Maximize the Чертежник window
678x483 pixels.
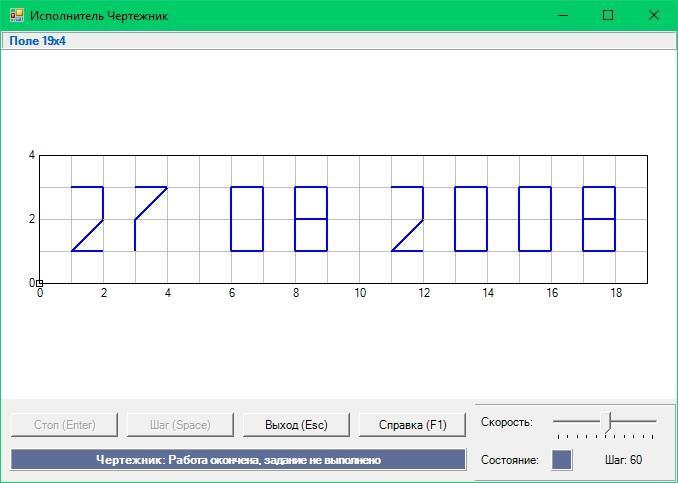click(608, 16)
